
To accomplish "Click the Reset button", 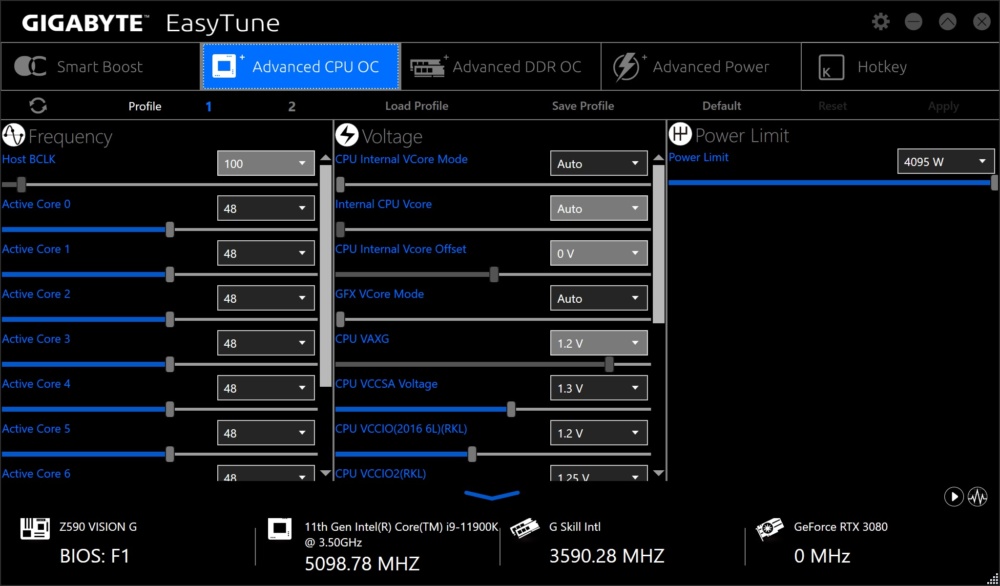I will click(832, 106).
